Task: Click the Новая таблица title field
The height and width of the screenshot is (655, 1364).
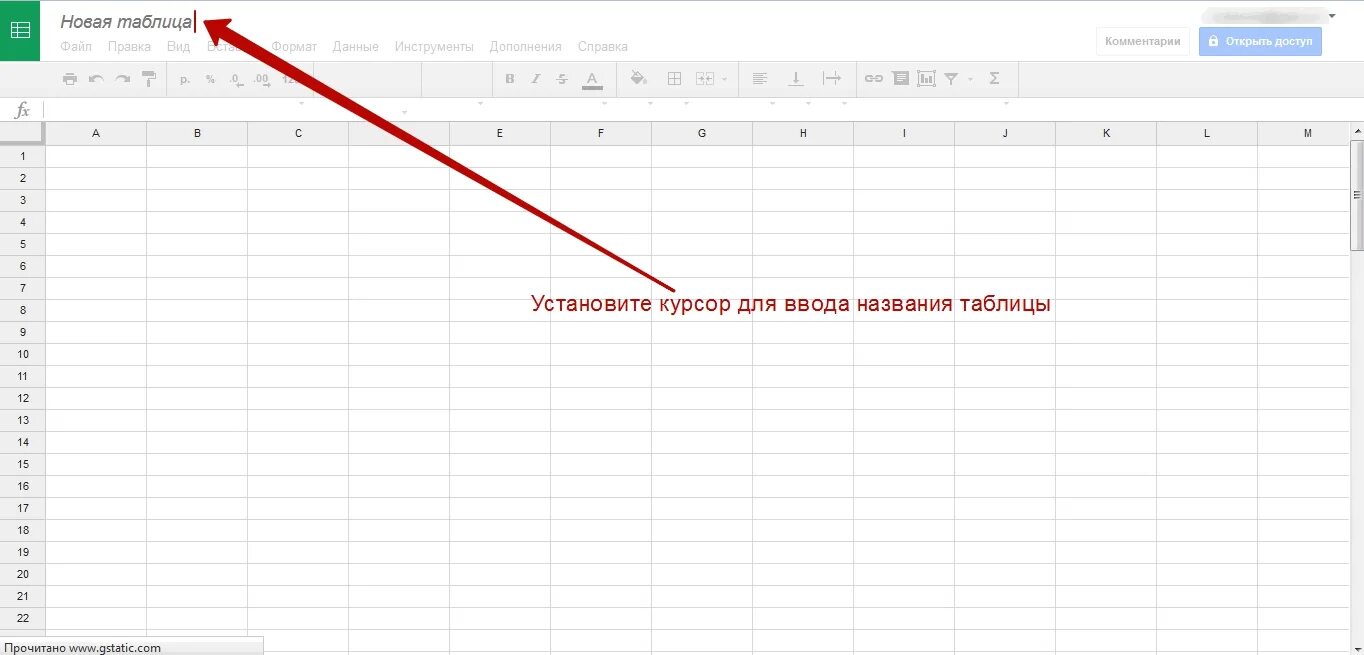Action: point(127,21)
